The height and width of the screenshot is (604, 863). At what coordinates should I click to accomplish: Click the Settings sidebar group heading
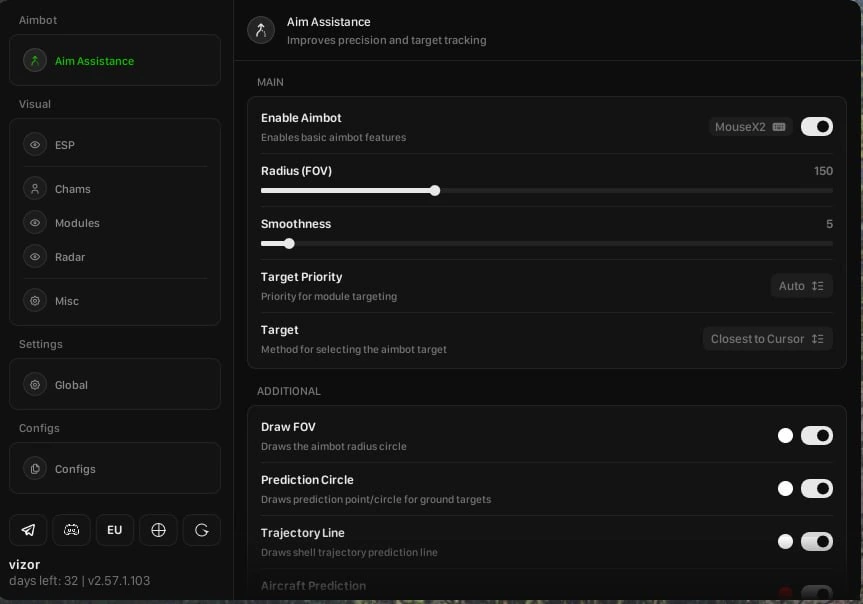pyautogui.click(x=41, y=344)
